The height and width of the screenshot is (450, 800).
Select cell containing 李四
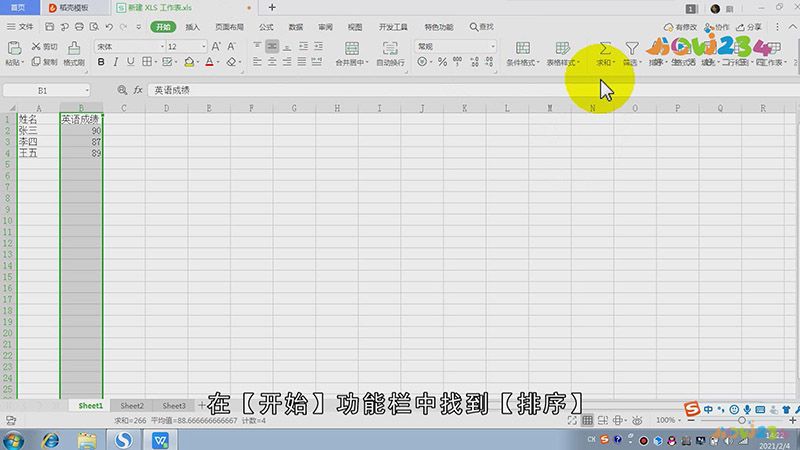coord(38,142)
